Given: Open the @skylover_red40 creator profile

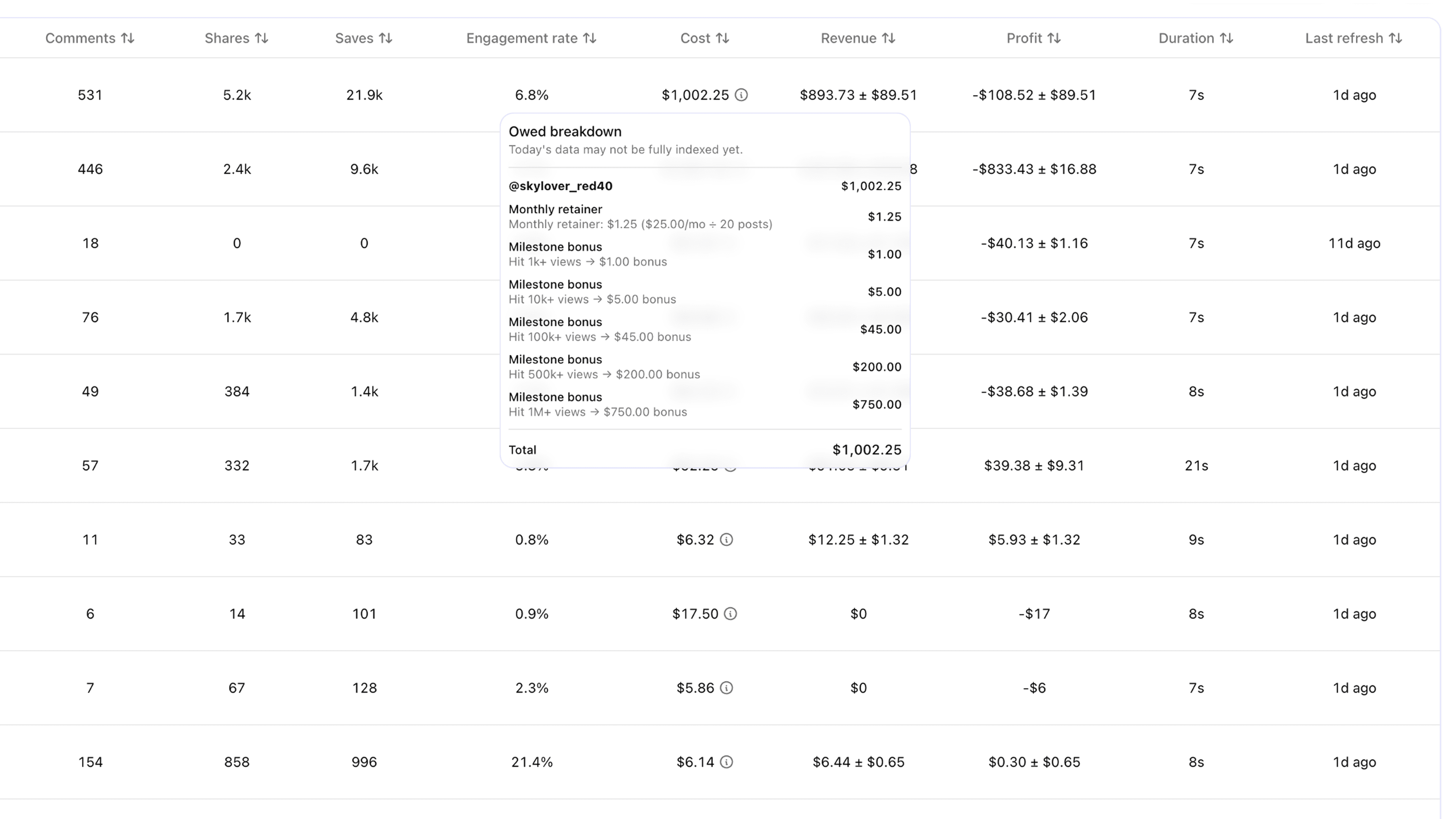Looking at the screenshot, I should pos(561,185).
